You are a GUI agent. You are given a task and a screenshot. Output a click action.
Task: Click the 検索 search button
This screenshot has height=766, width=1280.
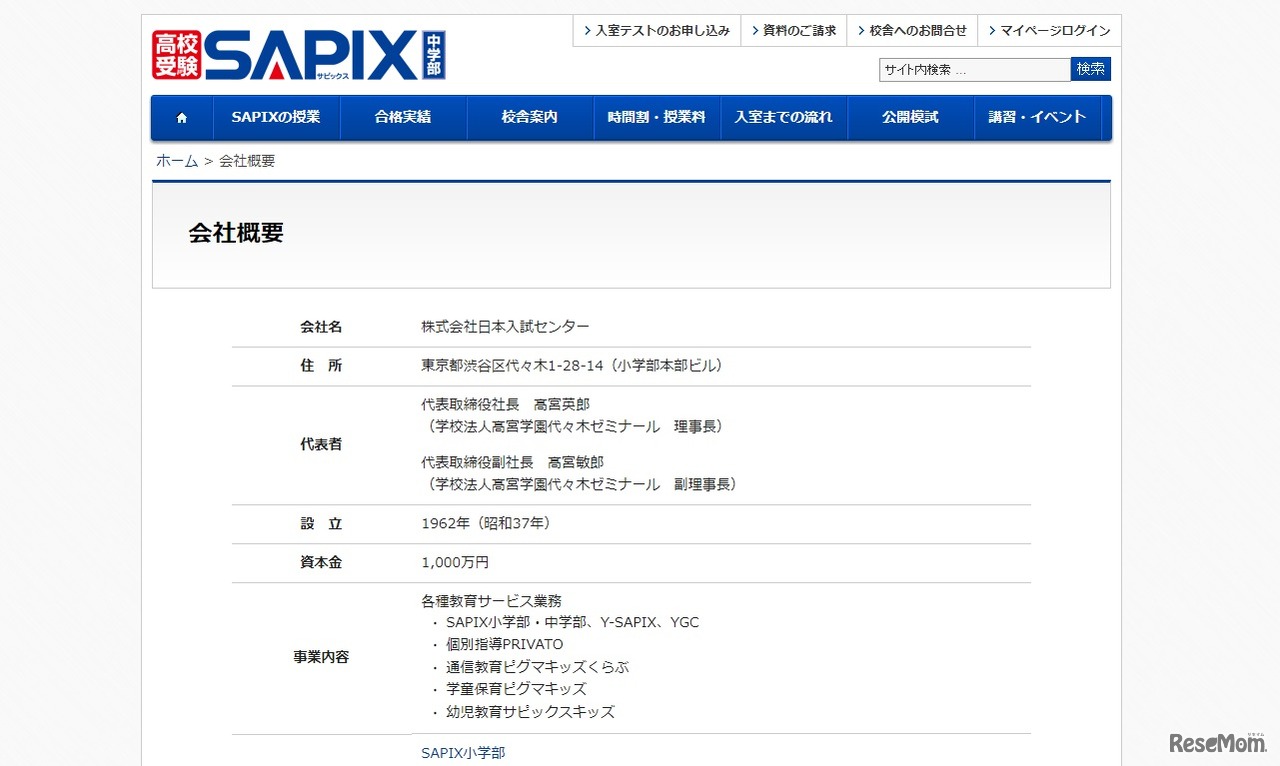pyautogui.click(x=1090, y=69)
